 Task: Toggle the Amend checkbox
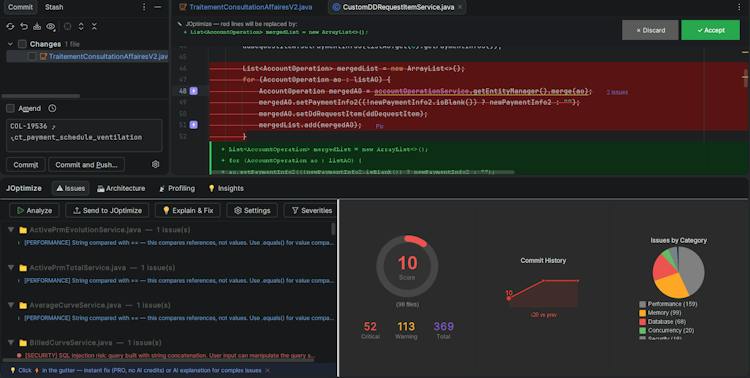pyautogui.click(x=10, y=109)
